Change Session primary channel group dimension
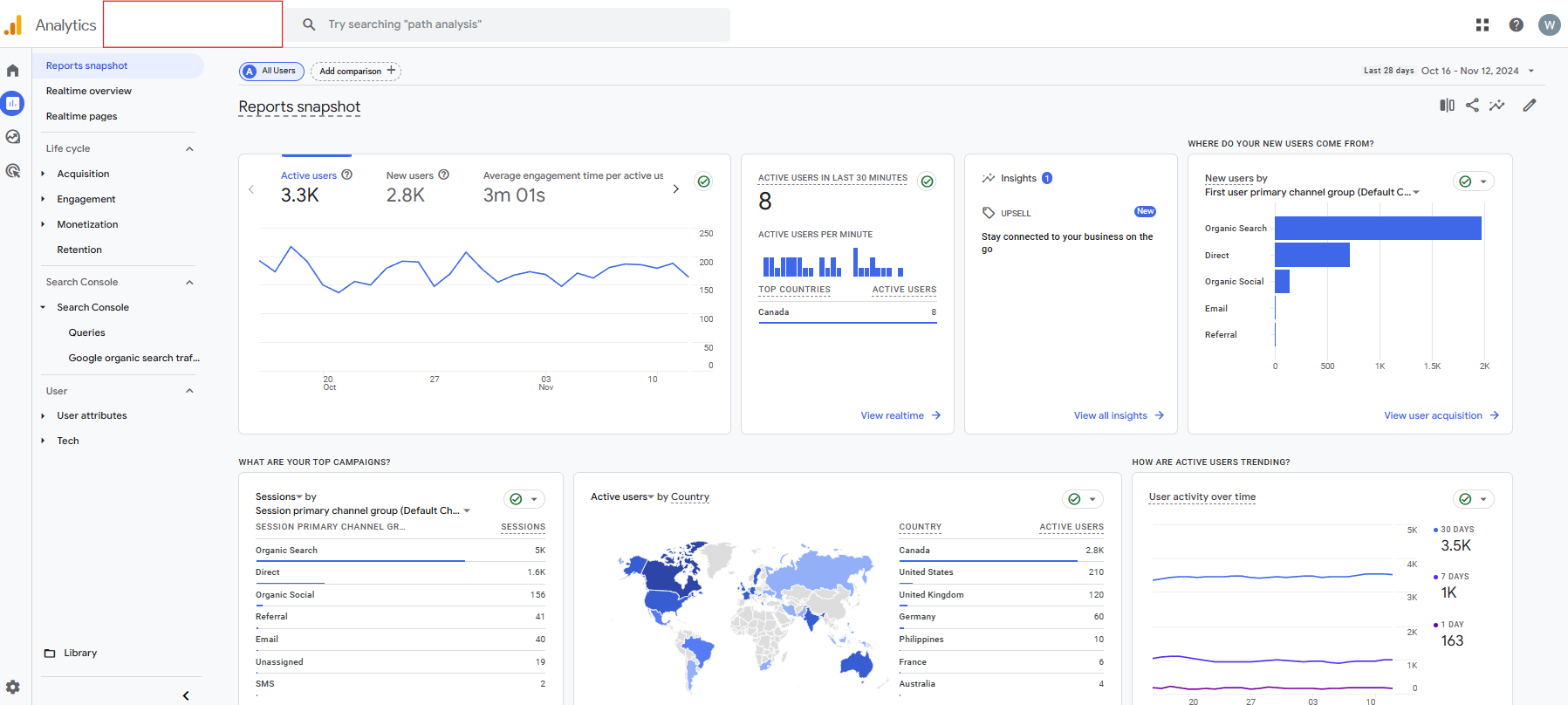 pos(363,510)
